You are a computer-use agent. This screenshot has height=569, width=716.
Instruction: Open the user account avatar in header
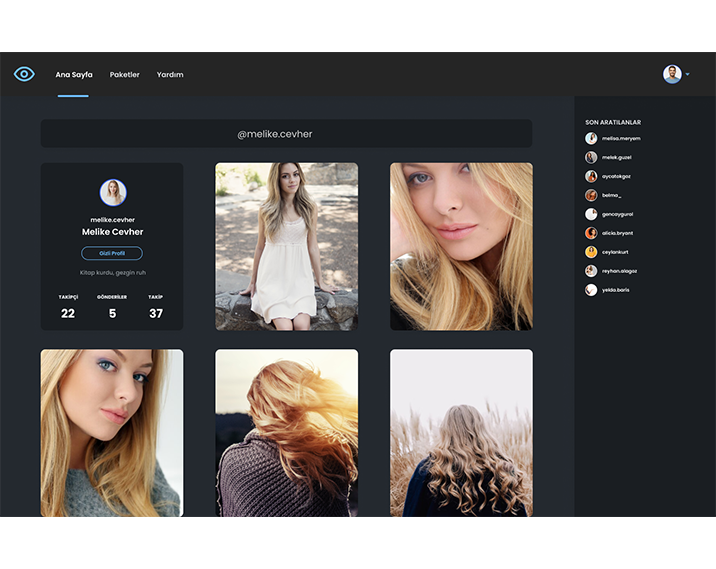pos(672,74)
